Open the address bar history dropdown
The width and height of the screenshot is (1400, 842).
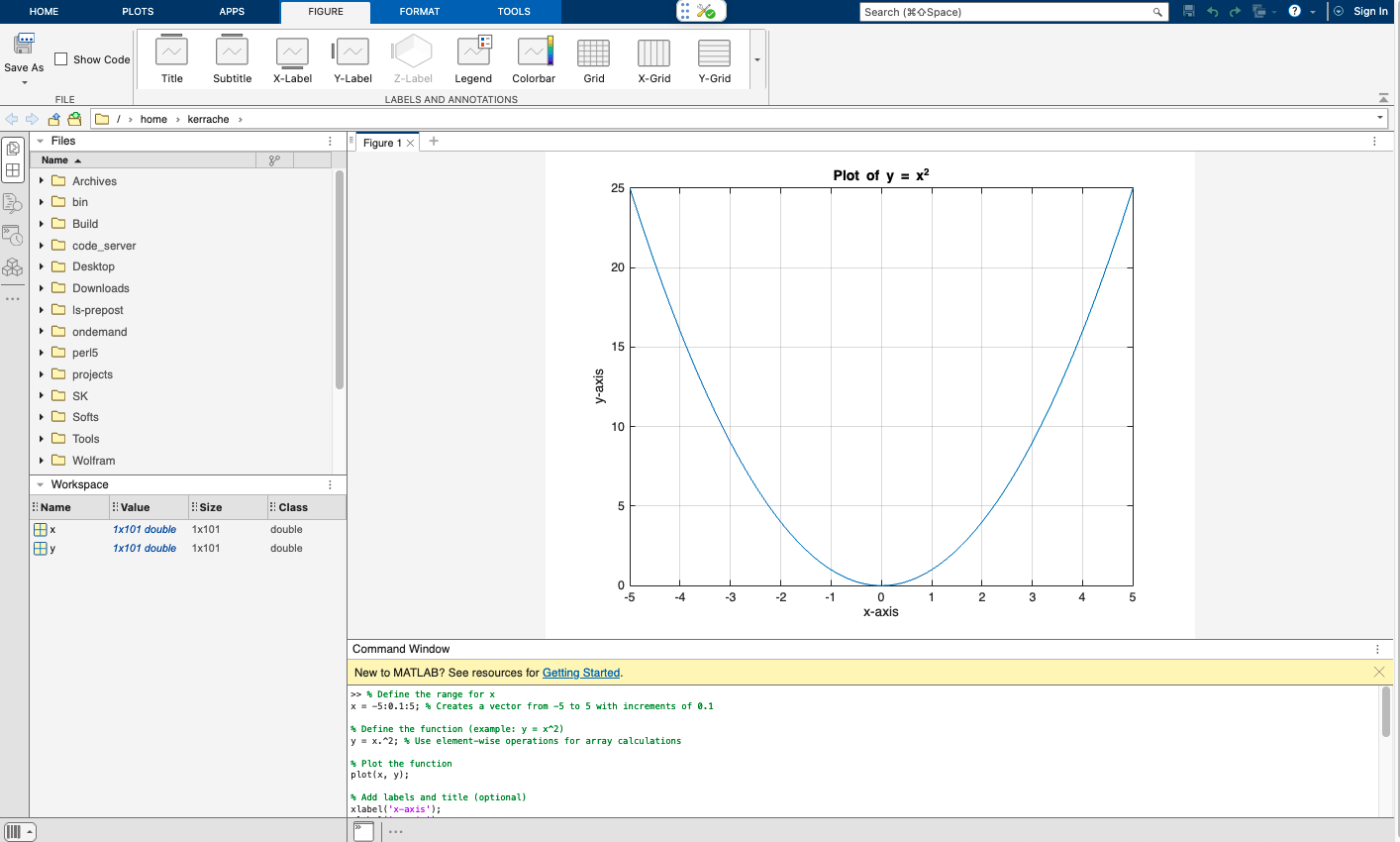click(x=1380, y=118)
